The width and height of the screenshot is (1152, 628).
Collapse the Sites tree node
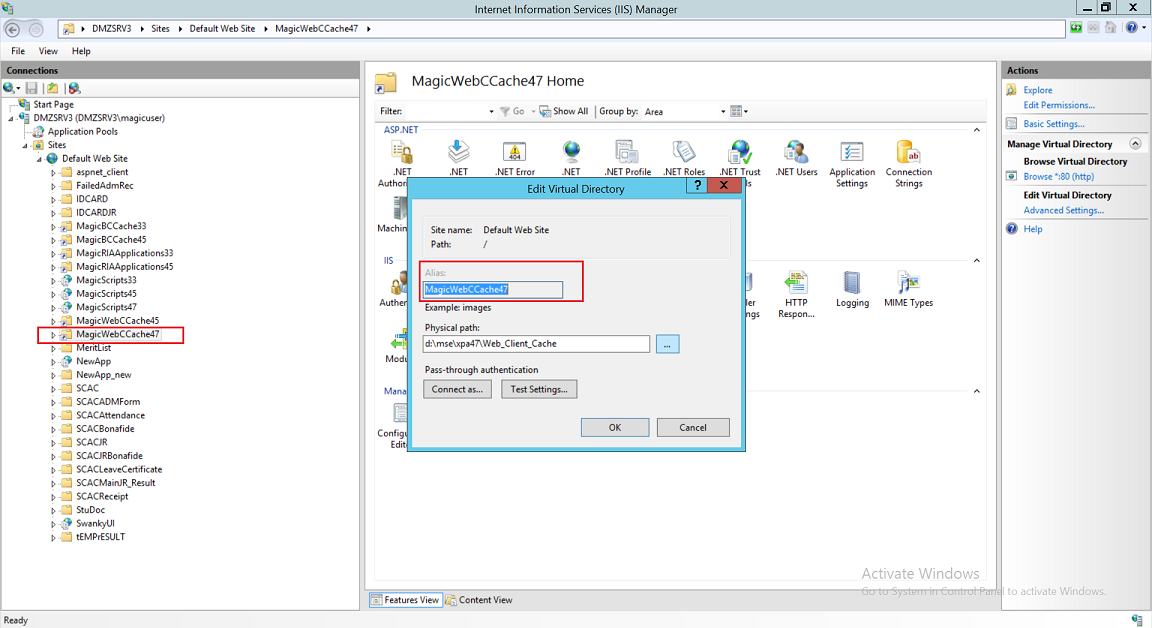tap(25, 145)
